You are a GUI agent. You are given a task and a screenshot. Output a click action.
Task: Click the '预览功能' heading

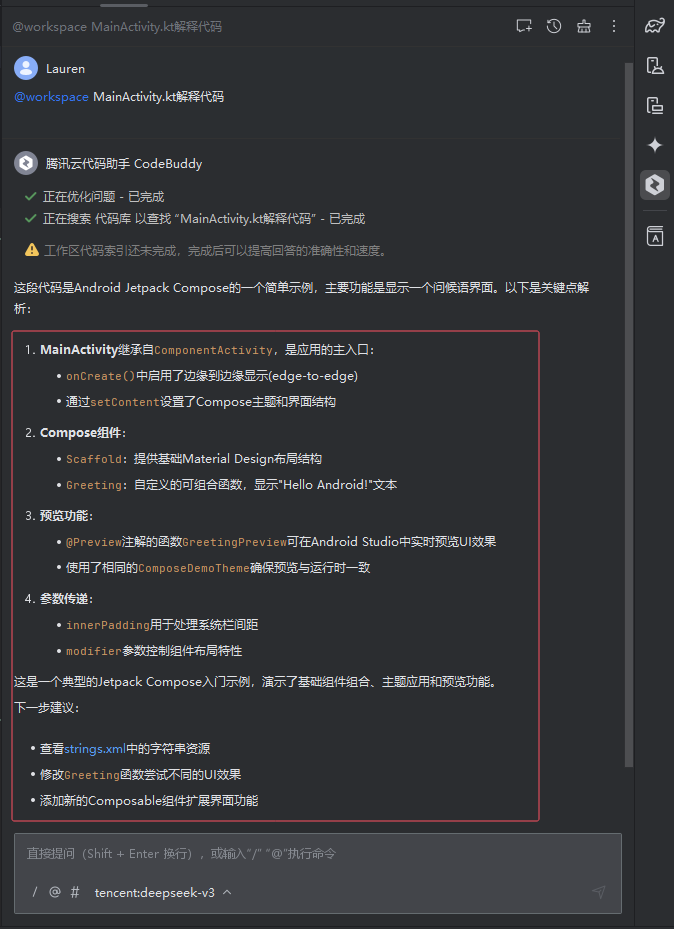[x=64, y=516]
